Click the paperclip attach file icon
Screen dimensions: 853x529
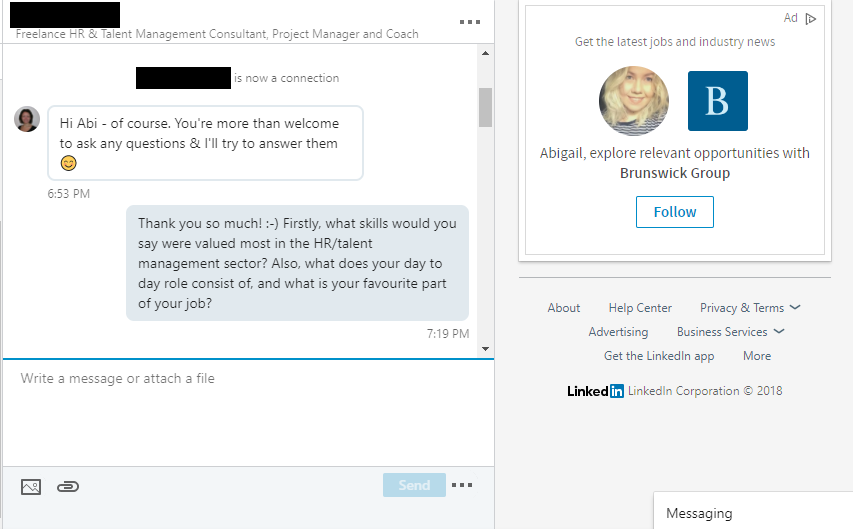coord(68,487)
